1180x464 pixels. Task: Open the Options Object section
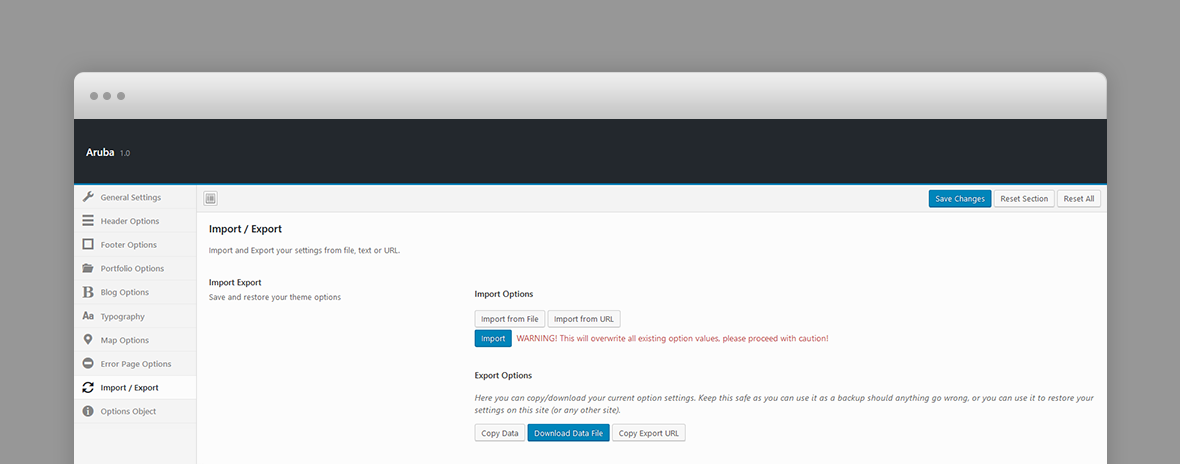point(135,411)
